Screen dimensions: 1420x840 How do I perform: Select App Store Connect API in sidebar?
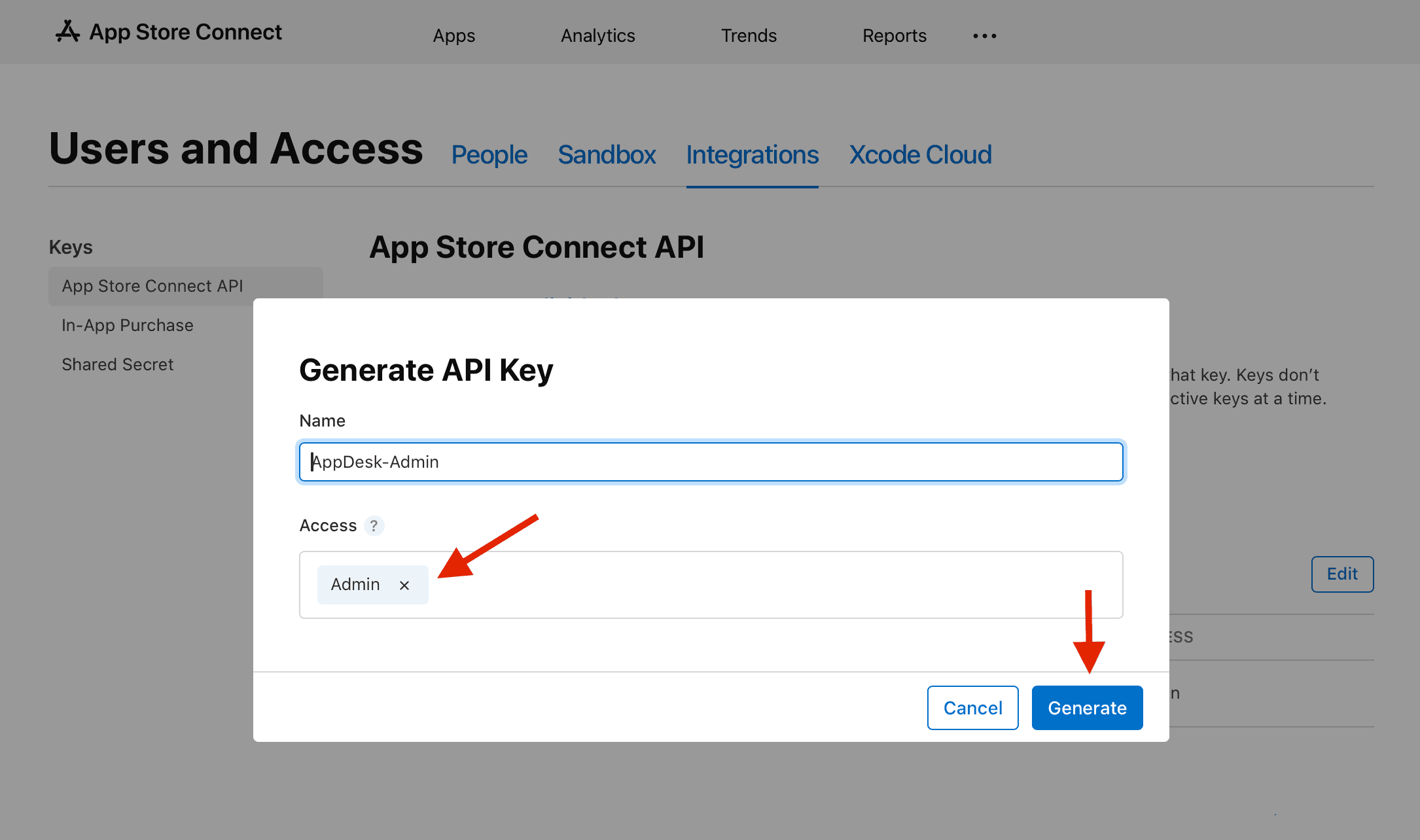152,286
